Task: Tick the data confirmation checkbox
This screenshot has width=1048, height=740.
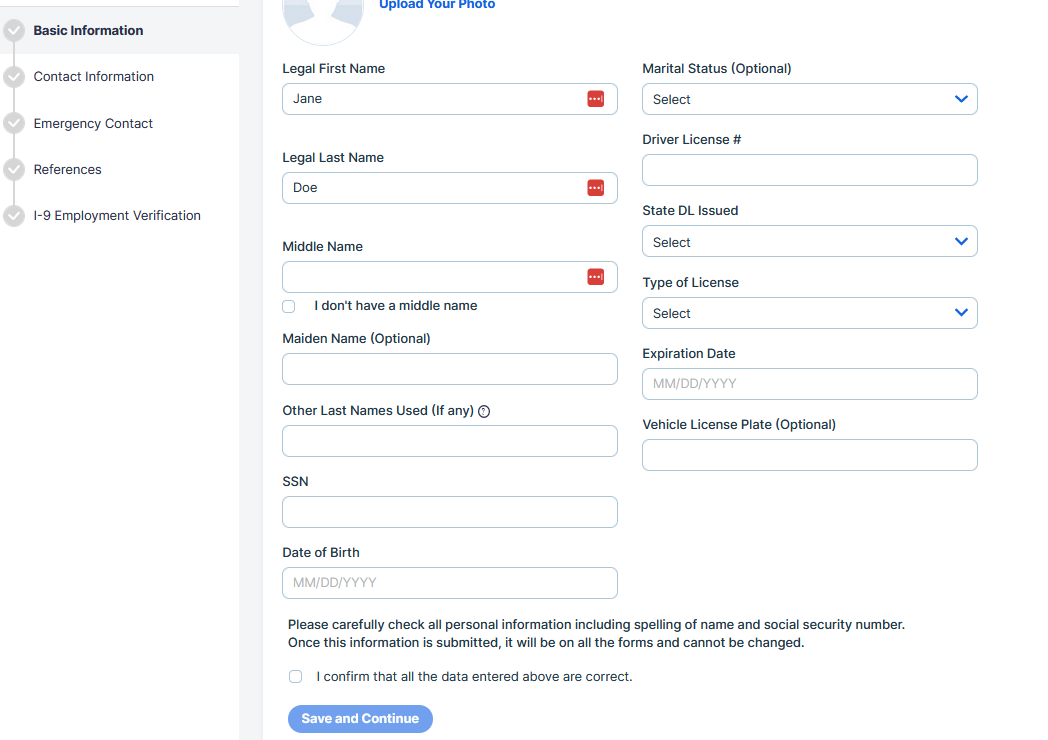Action: pos(295,677)
